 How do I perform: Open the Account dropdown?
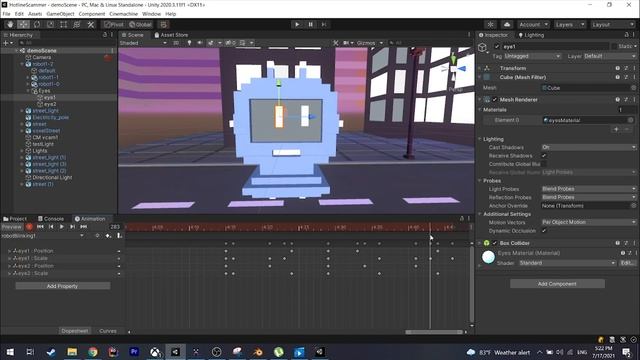click(x=533, y=24)
